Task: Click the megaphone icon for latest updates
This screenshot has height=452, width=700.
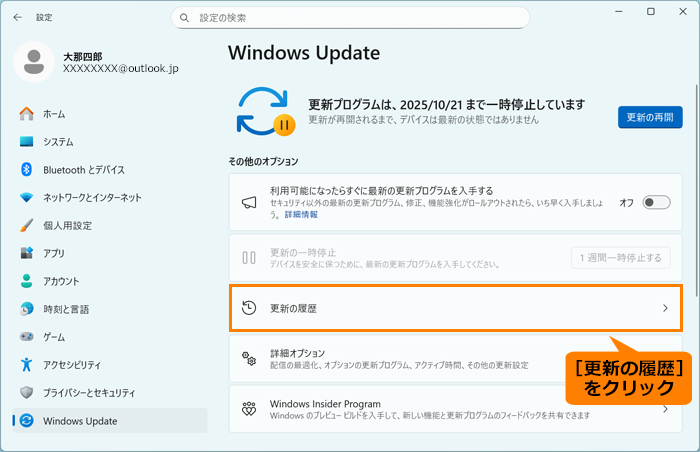Action: pyautogui.click(x=249, y=202)
